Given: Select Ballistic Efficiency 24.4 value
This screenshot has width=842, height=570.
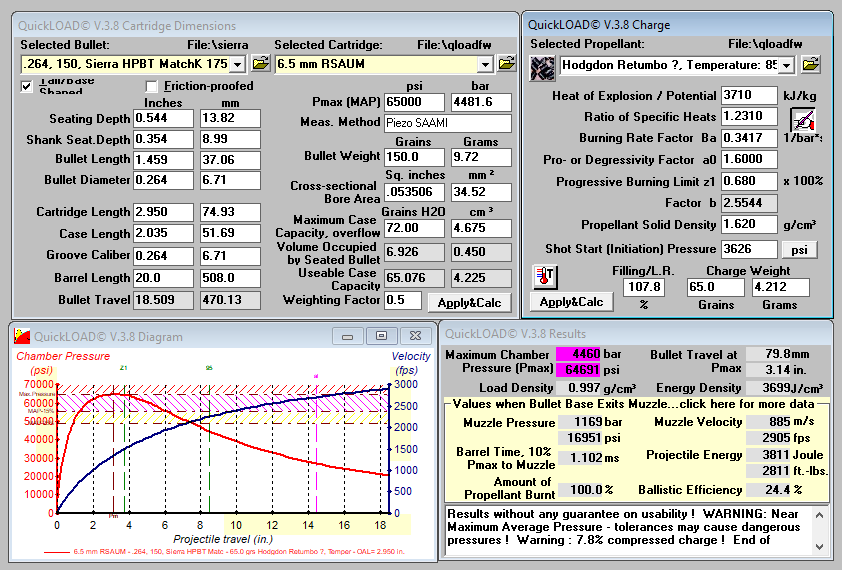Looking at the screenshot, I should (769, 490).
